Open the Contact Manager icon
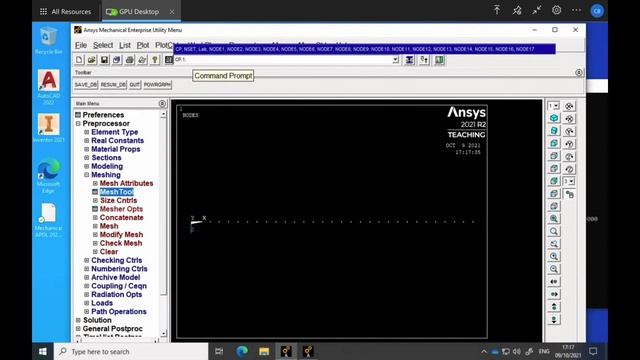Viewport: 640px width, 360px height. (440, 60)
